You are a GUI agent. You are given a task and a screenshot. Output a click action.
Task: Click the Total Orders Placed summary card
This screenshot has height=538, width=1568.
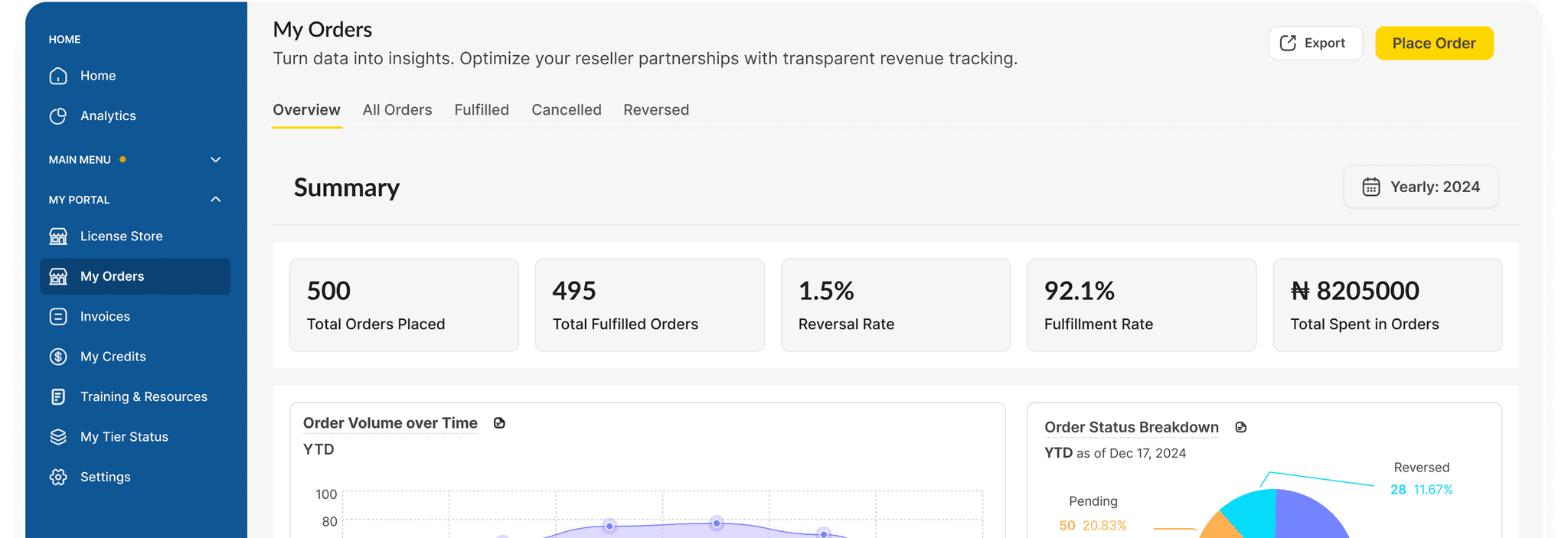pyautogui.click(x=404, y=305)
